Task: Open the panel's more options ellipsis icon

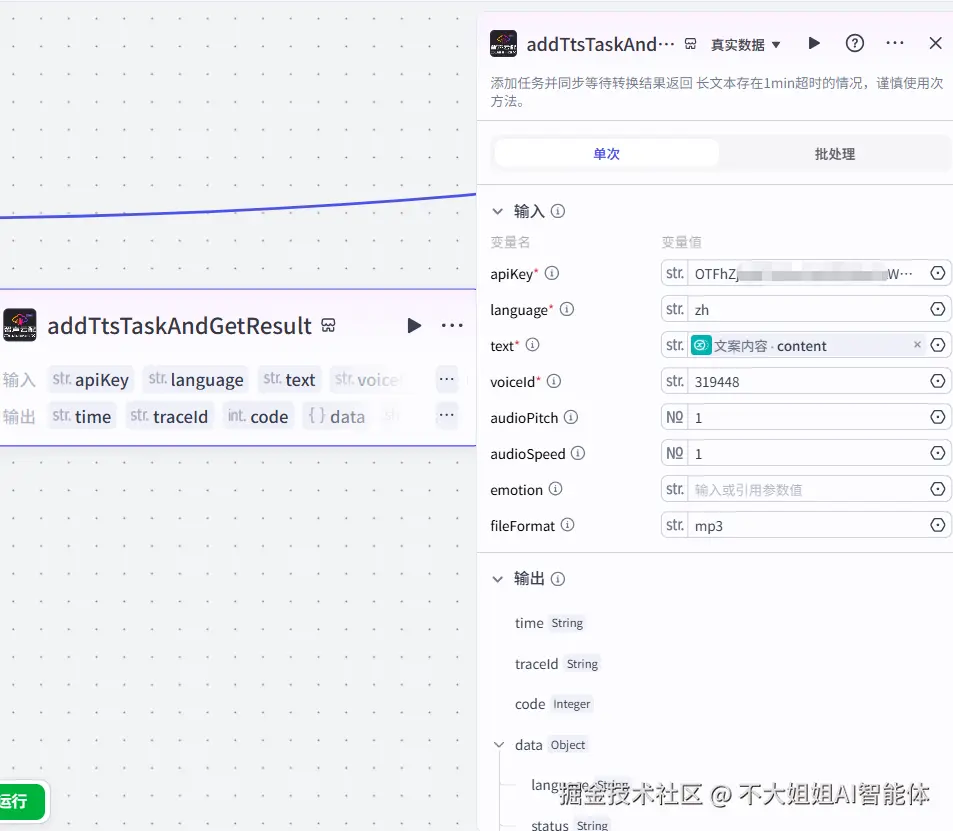Action: tap(896, 43)
